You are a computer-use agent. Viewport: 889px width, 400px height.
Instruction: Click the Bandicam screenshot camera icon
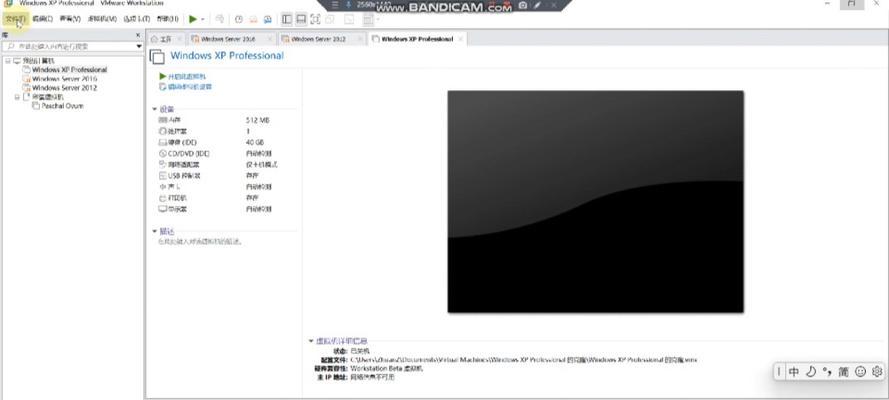click(523, 5)
